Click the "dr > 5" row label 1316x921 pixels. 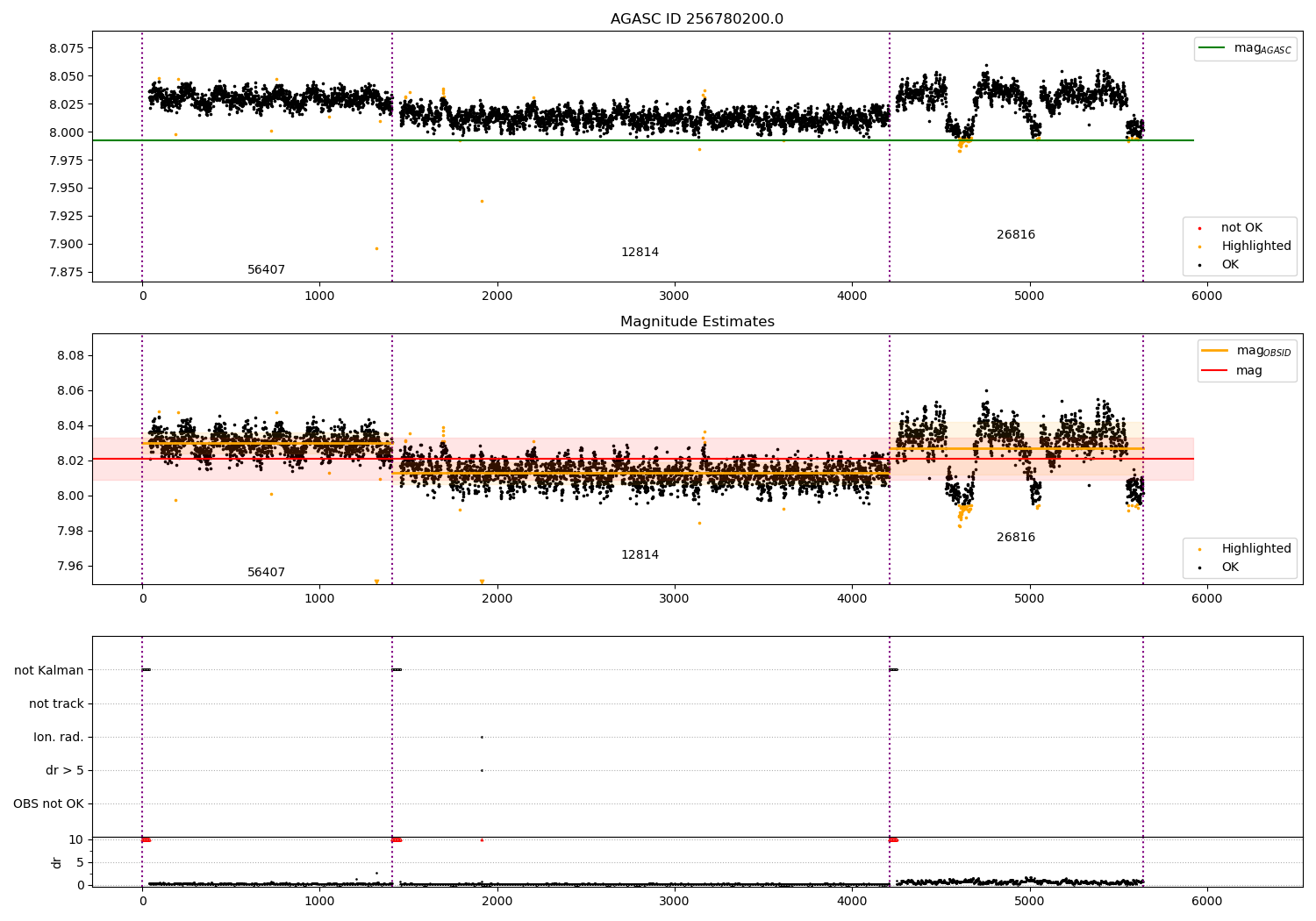[x=65, y=771]
